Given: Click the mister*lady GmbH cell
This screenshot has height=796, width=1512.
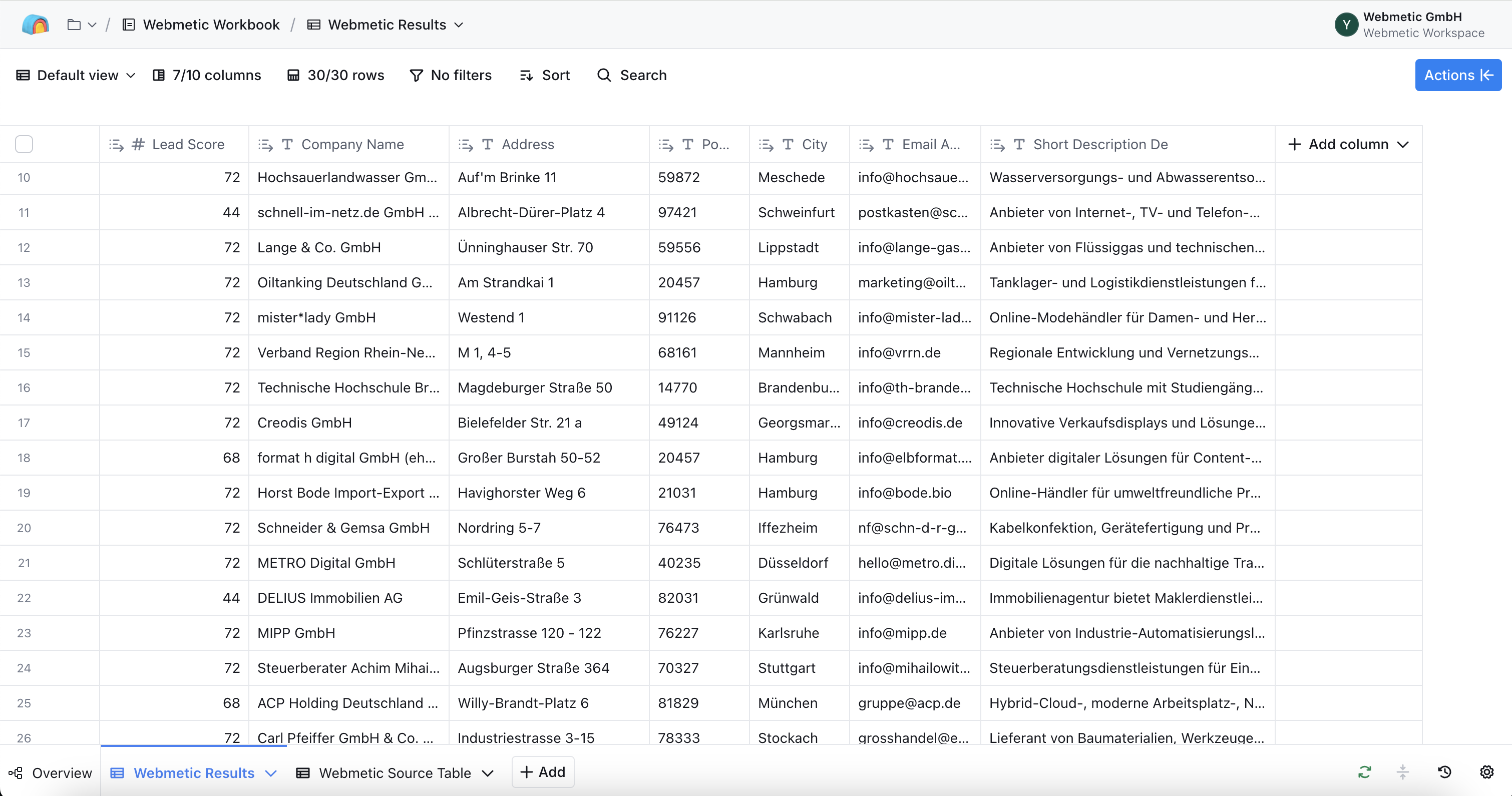Looking at the screenshot, I should 349,317.
